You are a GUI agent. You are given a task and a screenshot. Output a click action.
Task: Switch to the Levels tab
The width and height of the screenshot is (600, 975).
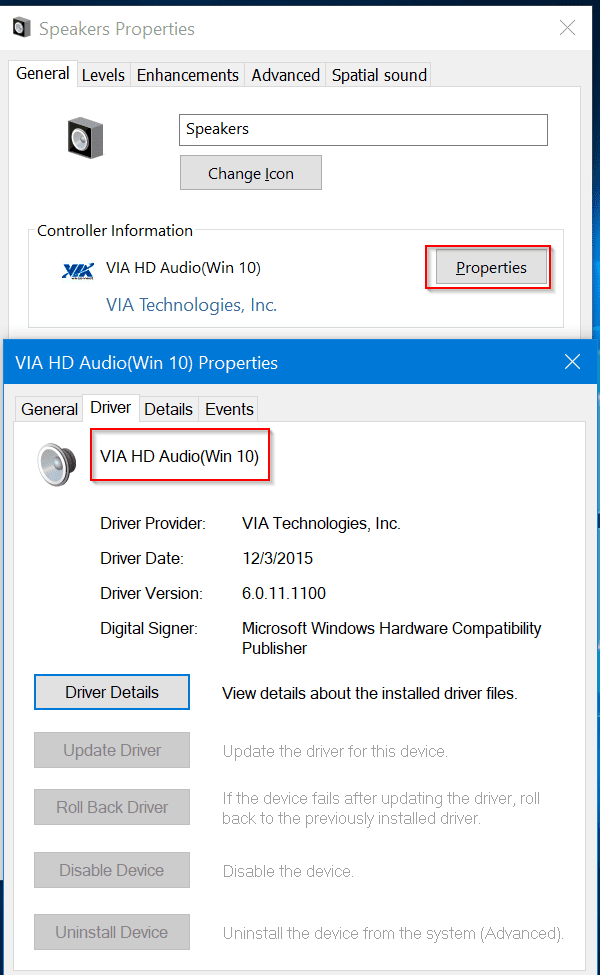(x=103, y=75)
